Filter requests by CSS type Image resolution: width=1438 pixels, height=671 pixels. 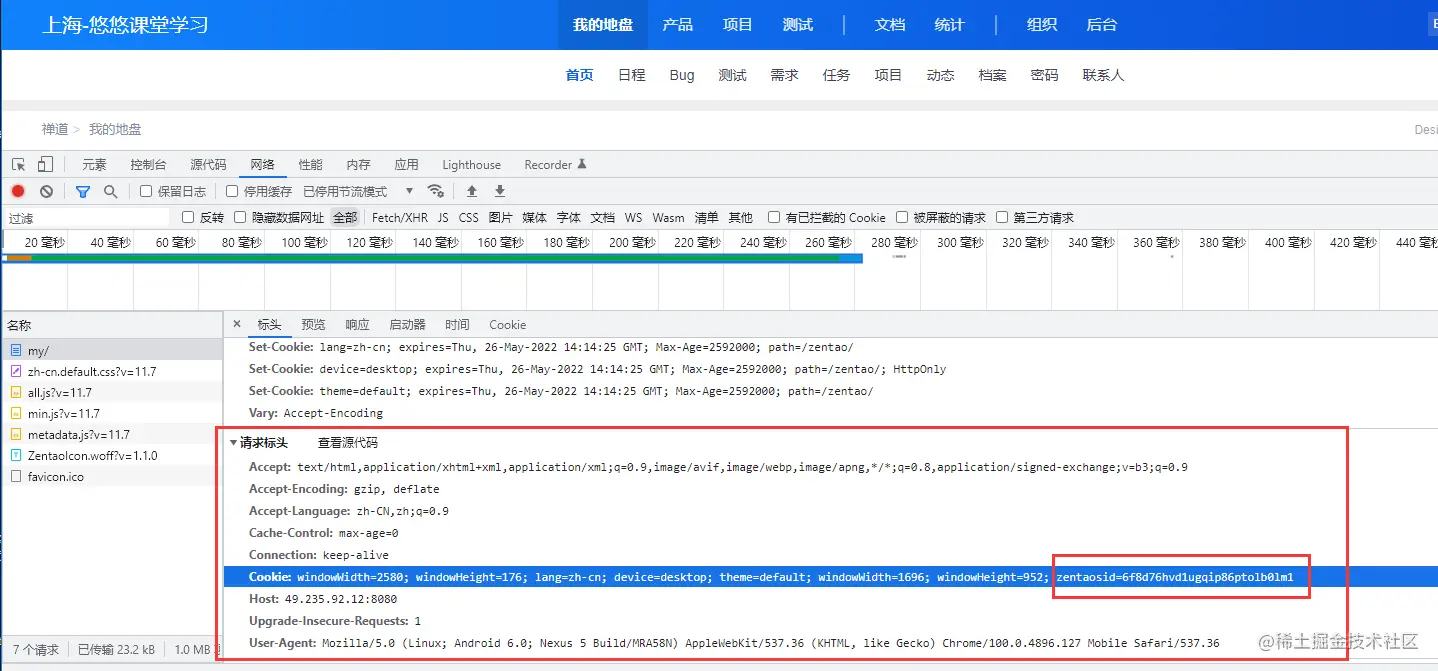(x=469, y=217)
